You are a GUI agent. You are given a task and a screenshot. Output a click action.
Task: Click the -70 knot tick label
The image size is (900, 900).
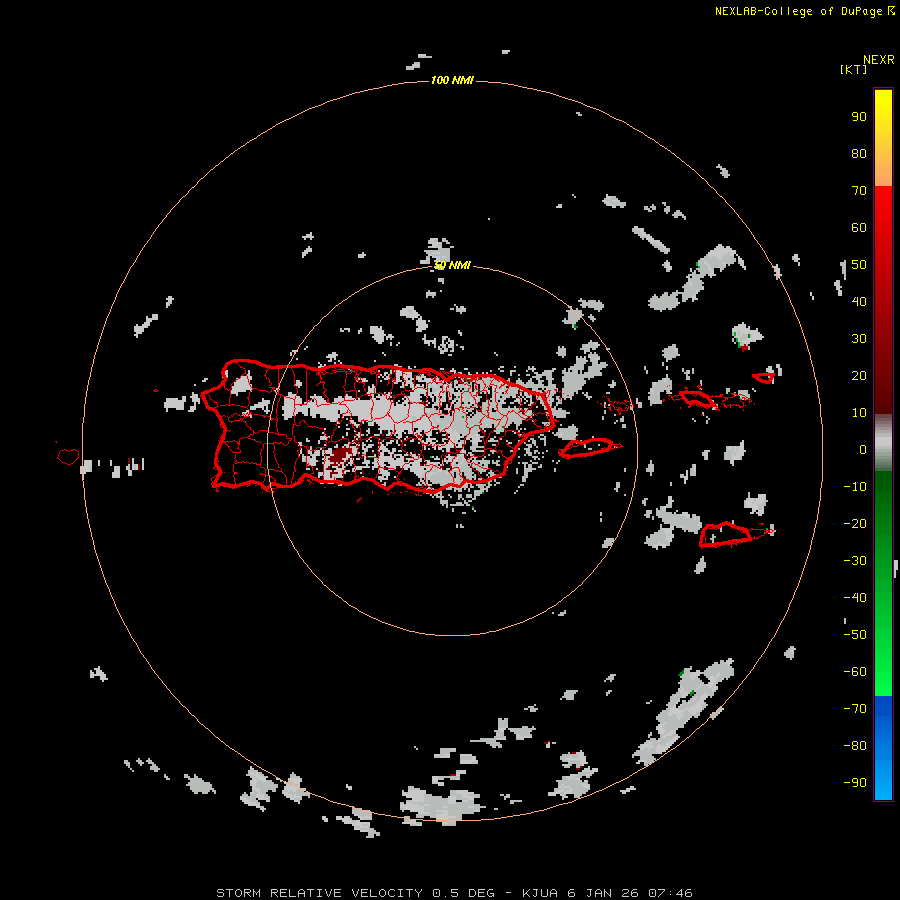point(855,709)
